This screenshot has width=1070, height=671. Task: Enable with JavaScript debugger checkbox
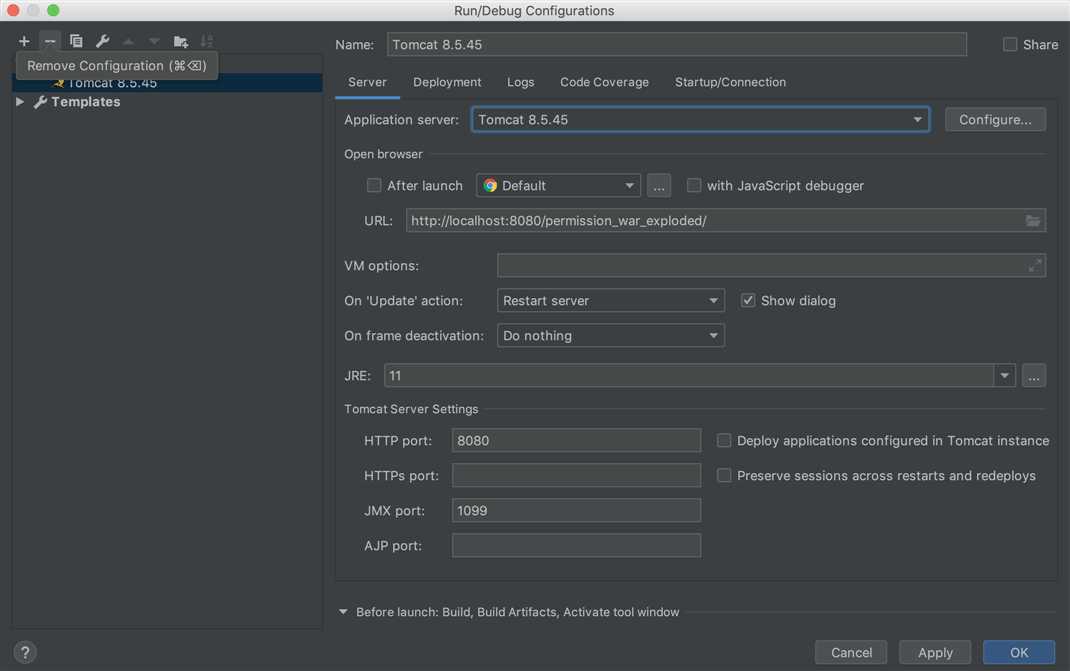(x=693, y=185)
